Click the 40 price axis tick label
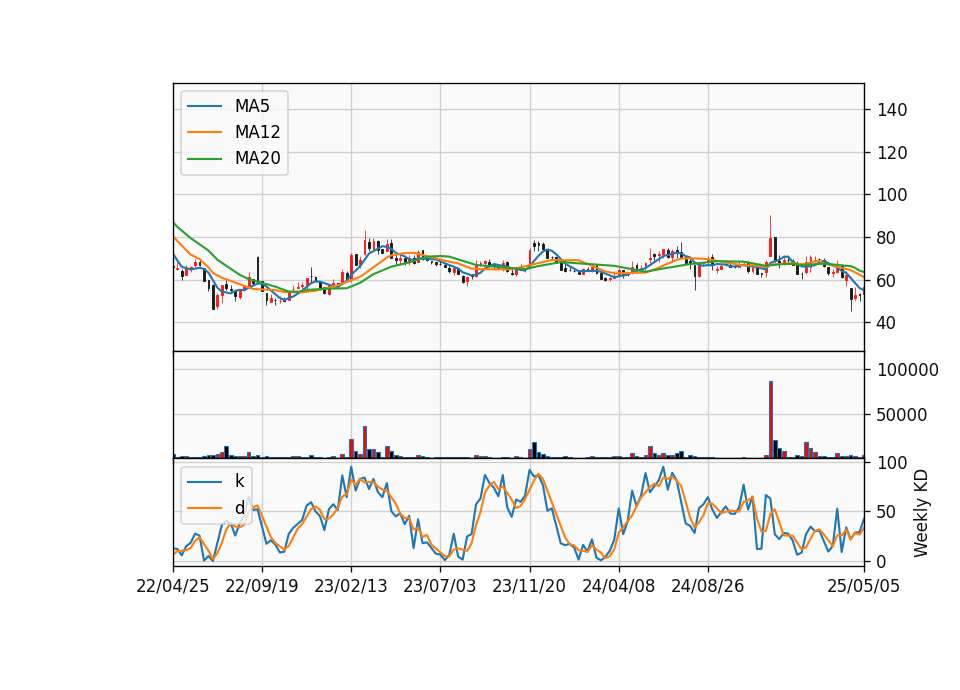This screenshot has height=690, width=960. (887, 323)
